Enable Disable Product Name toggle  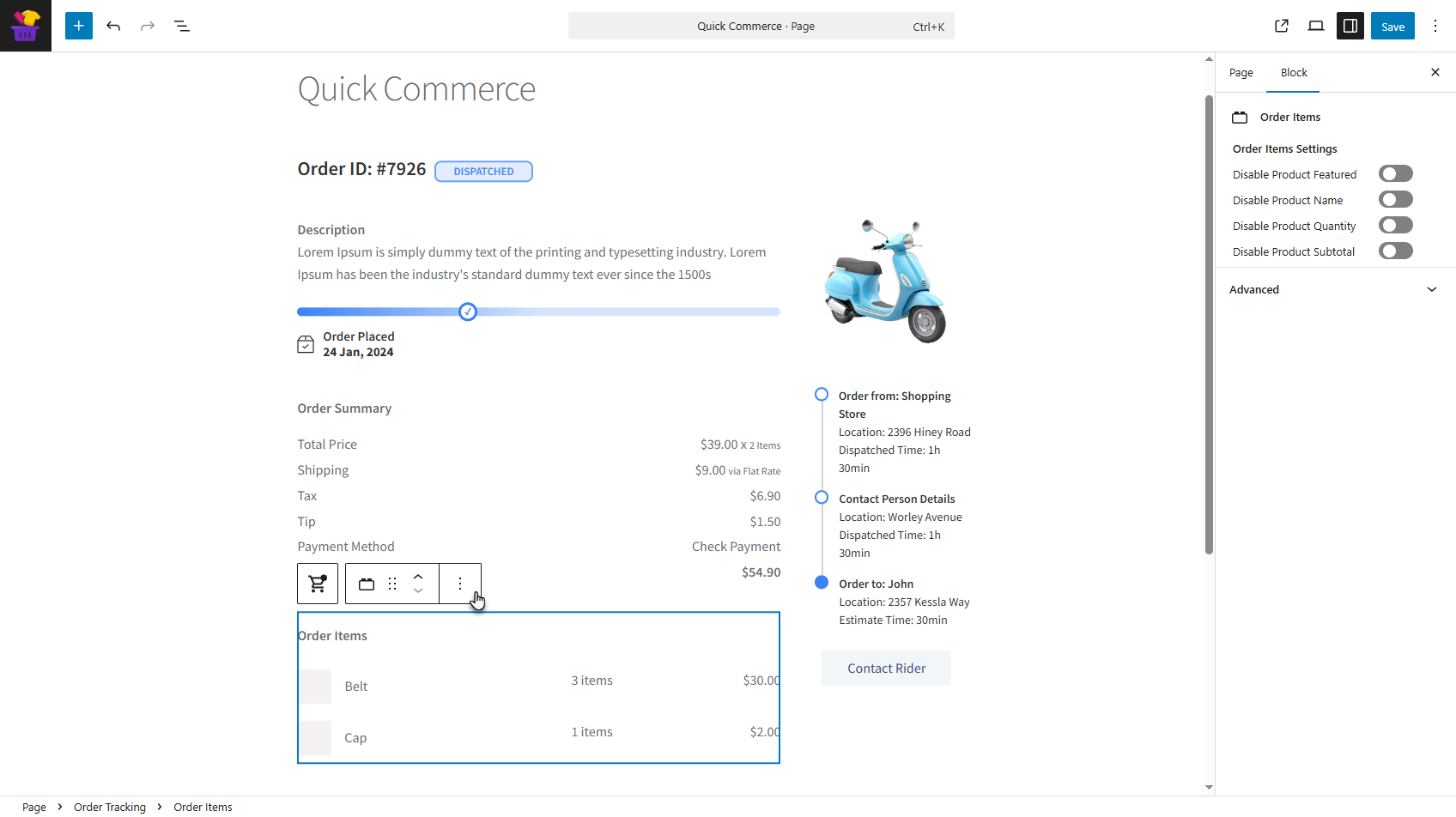click(x=1395, y=200)
